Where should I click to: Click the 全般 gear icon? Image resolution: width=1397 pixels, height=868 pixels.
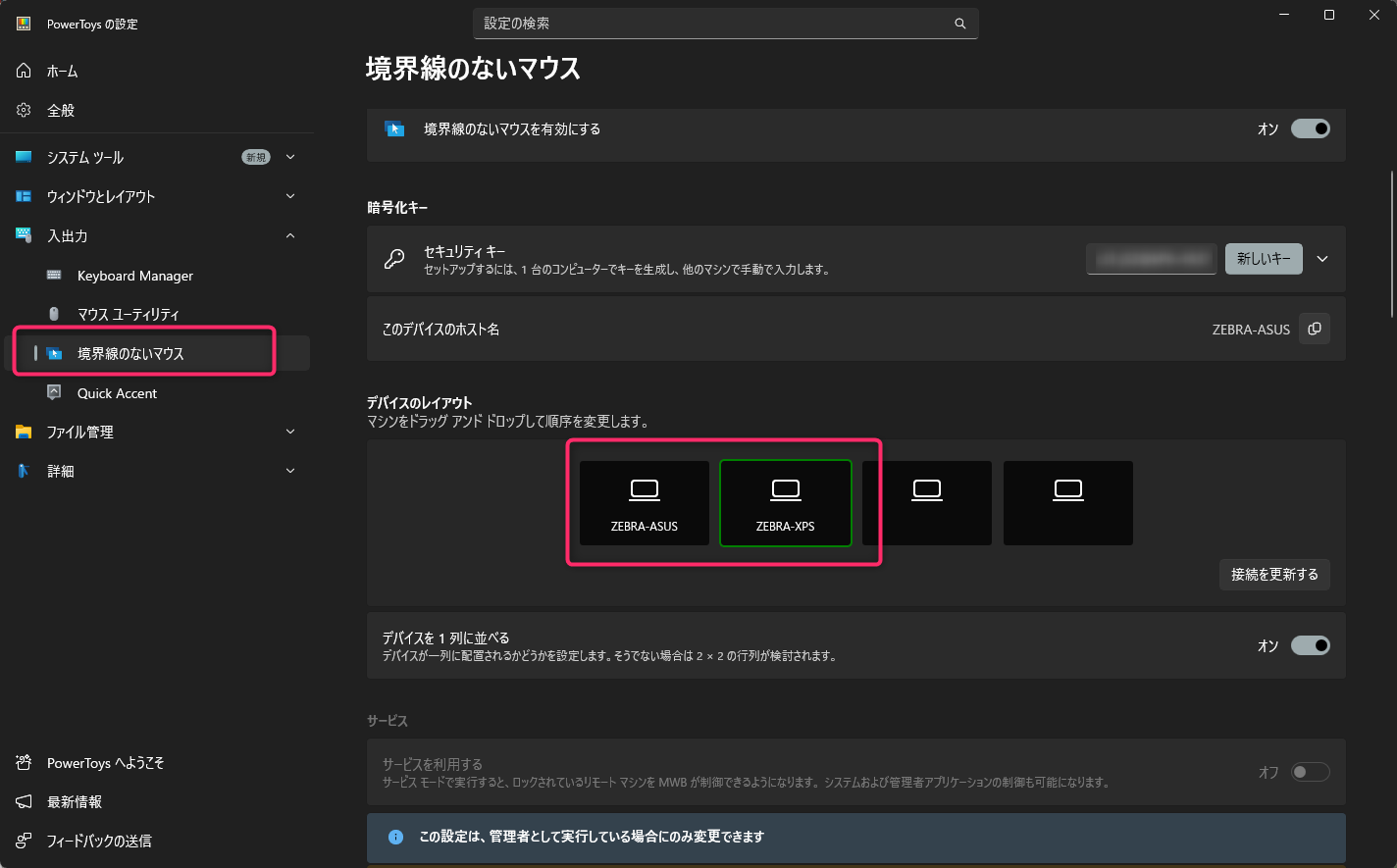25,110
